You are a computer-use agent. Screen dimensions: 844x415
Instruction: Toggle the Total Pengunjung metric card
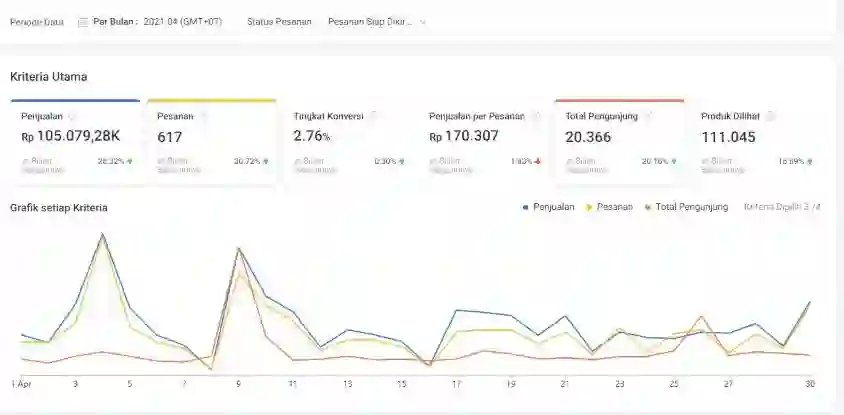coord(620,142)
